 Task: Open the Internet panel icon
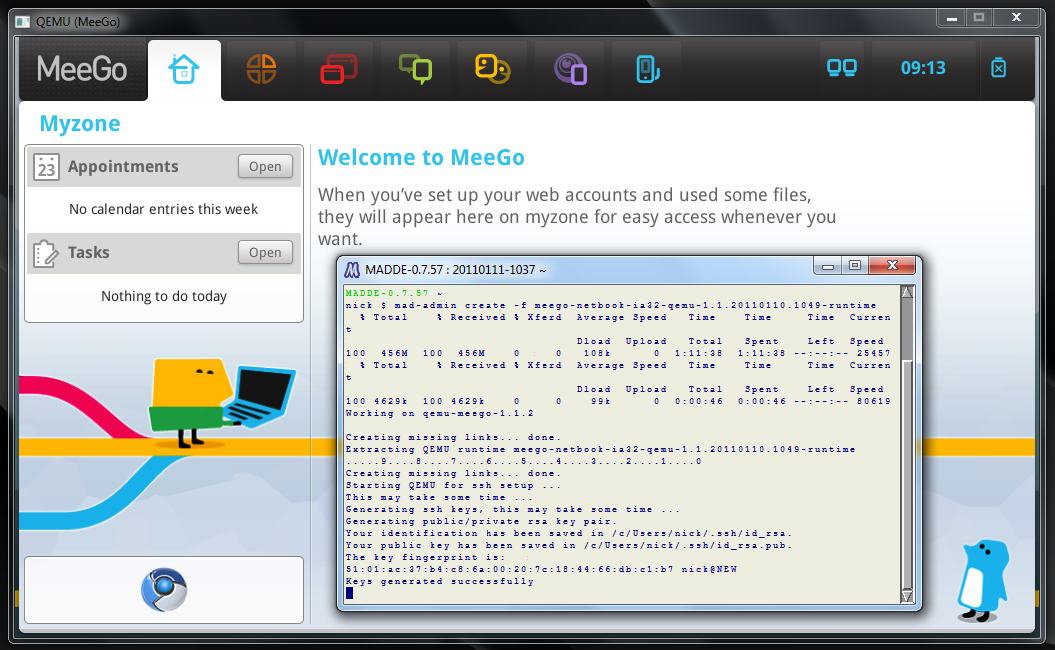570,69
